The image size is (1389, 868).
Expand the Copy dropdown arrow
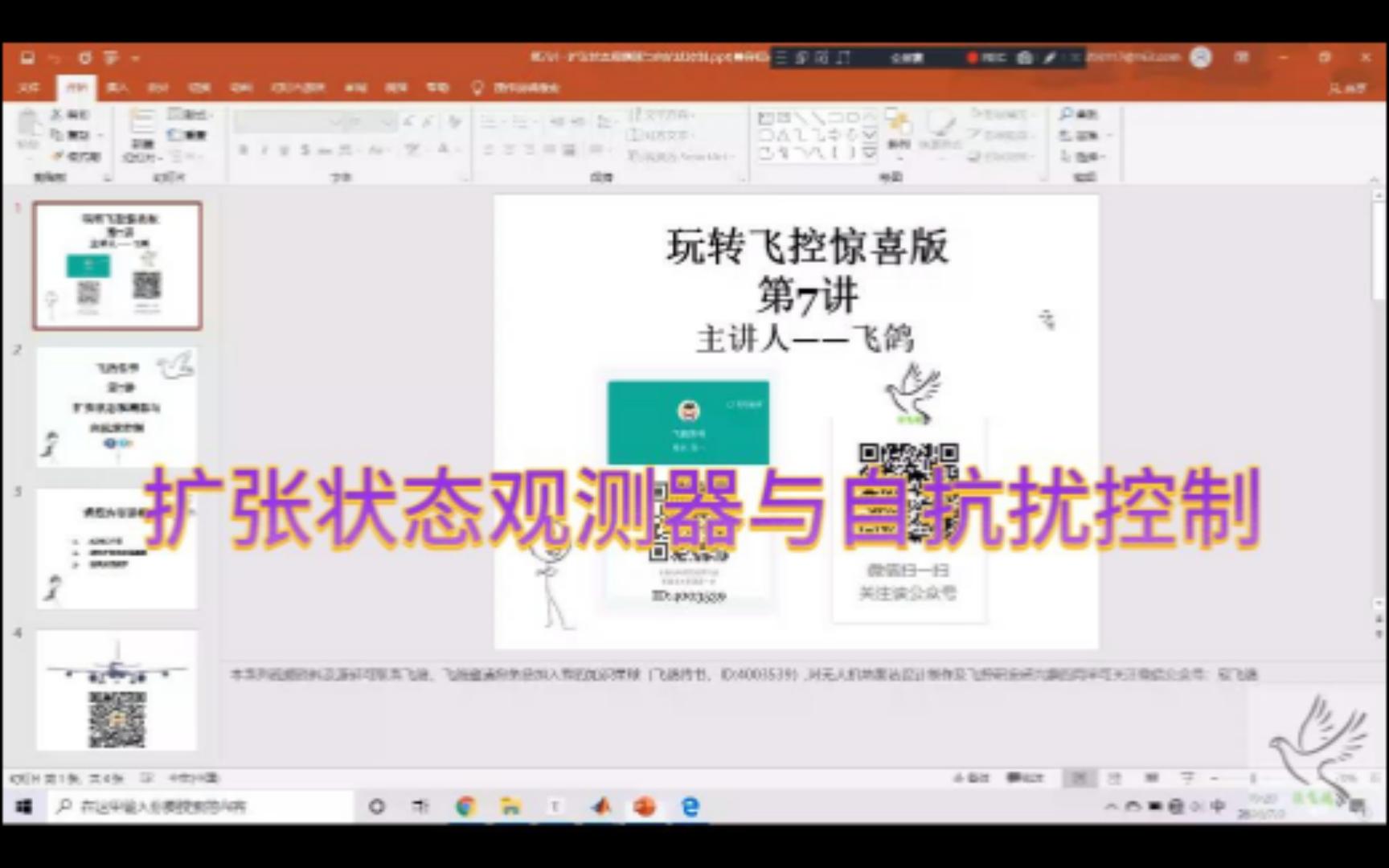[x=100, y=135]
